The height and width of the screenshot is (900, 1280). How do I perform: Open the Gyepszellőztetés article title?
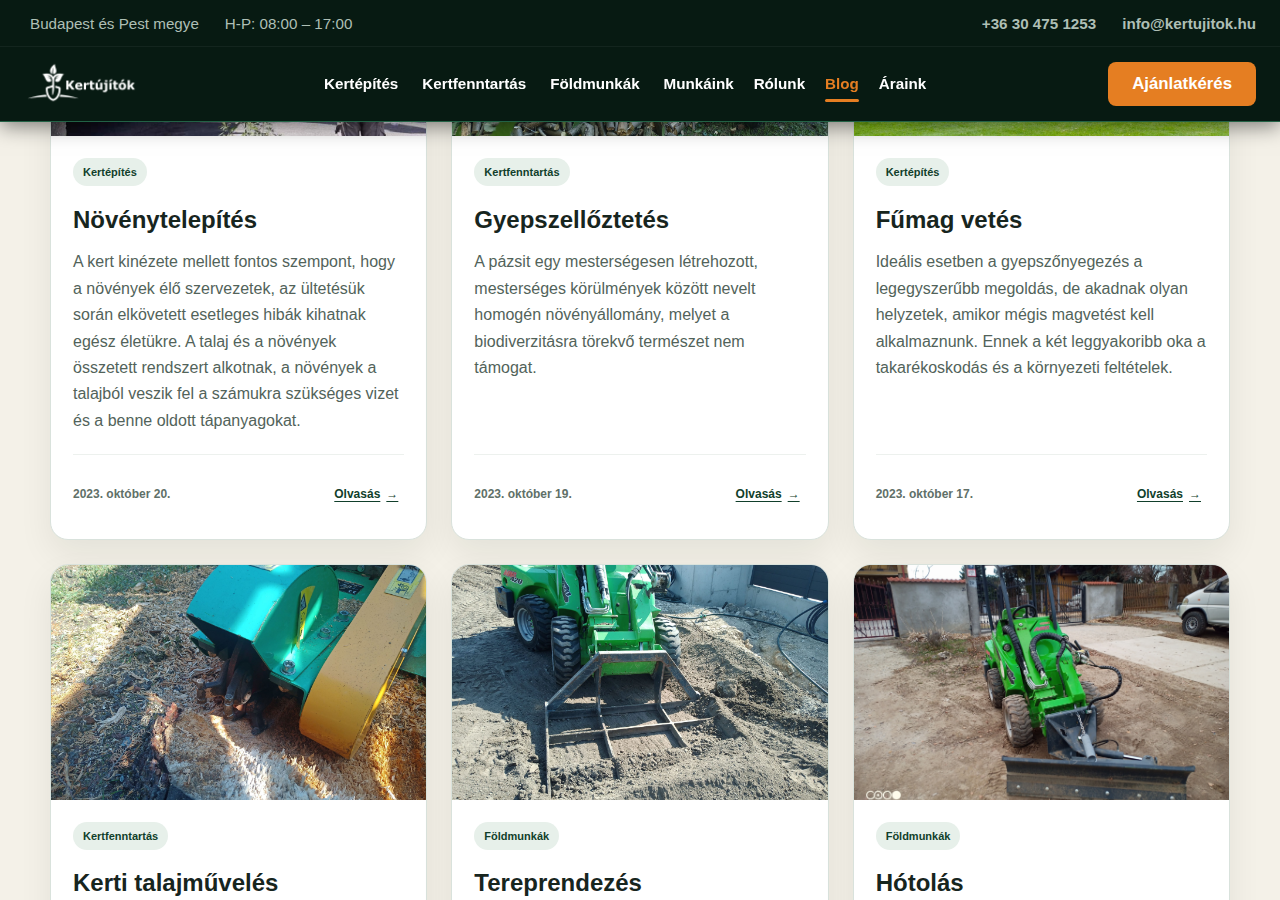571,220
